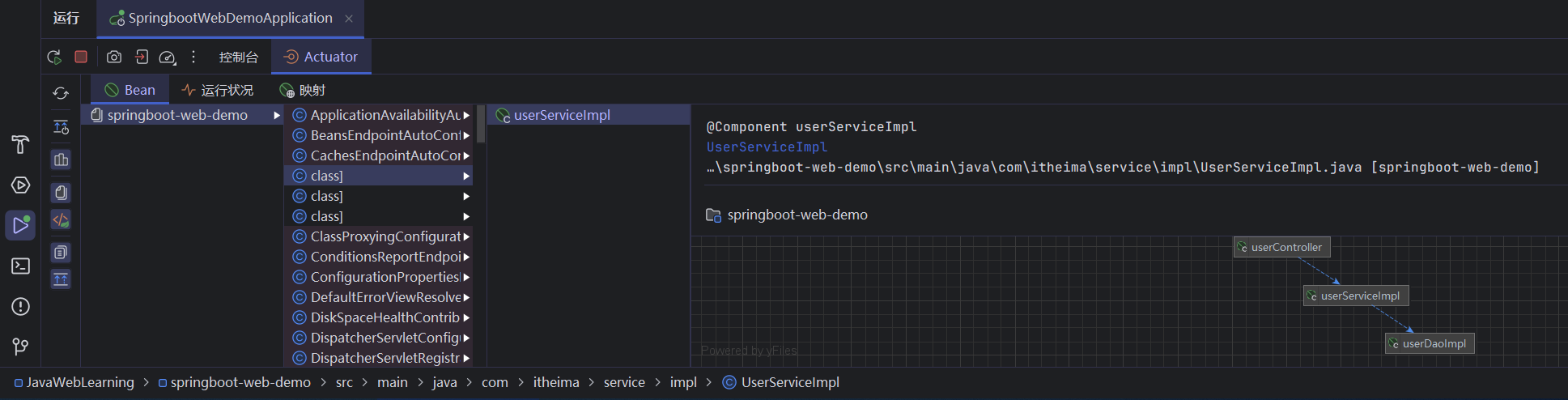
Task: Toggle the show bean documentation button
Action: [61, 253]
